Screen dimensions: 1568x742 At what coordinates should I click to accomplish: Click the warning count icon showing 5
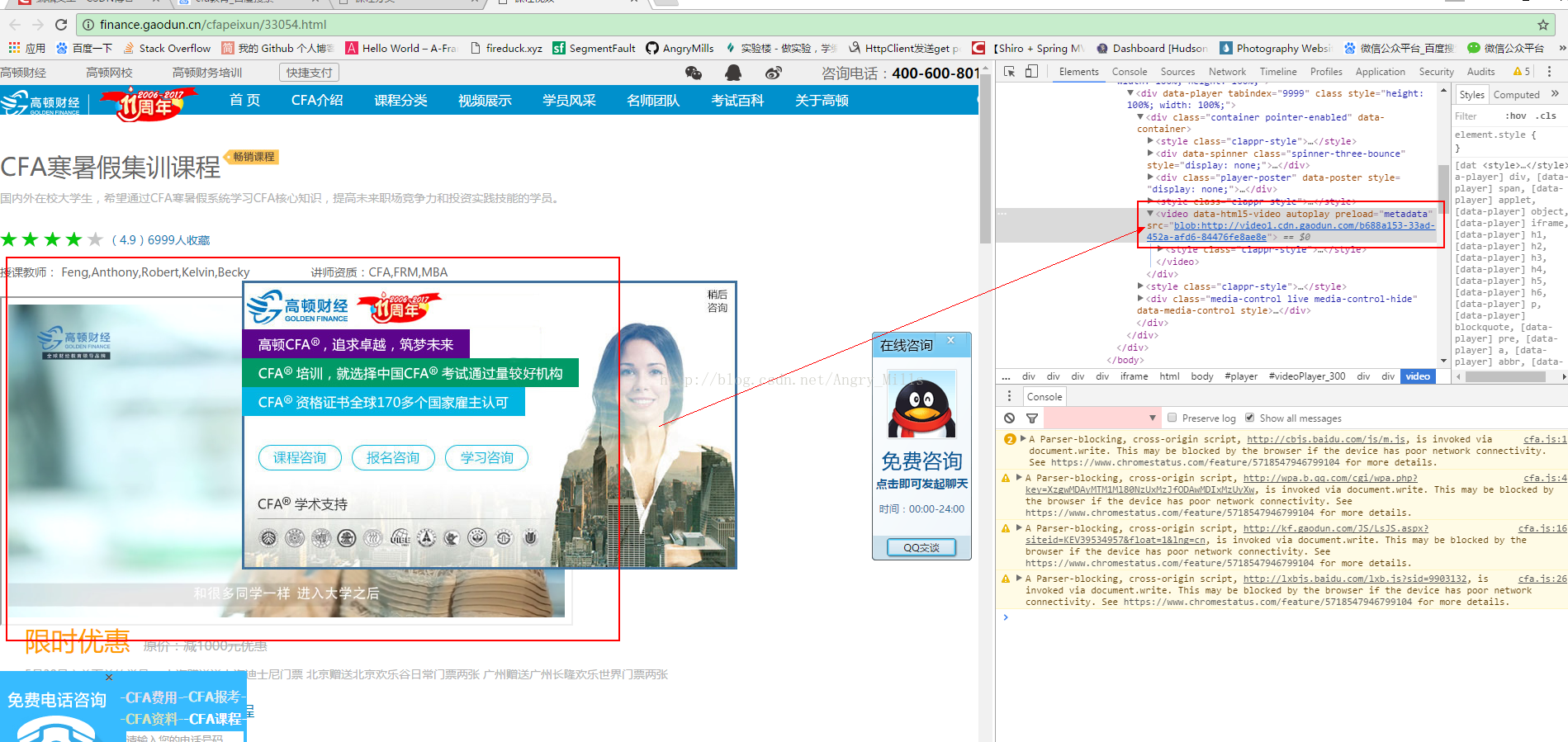pos(1522,72)
